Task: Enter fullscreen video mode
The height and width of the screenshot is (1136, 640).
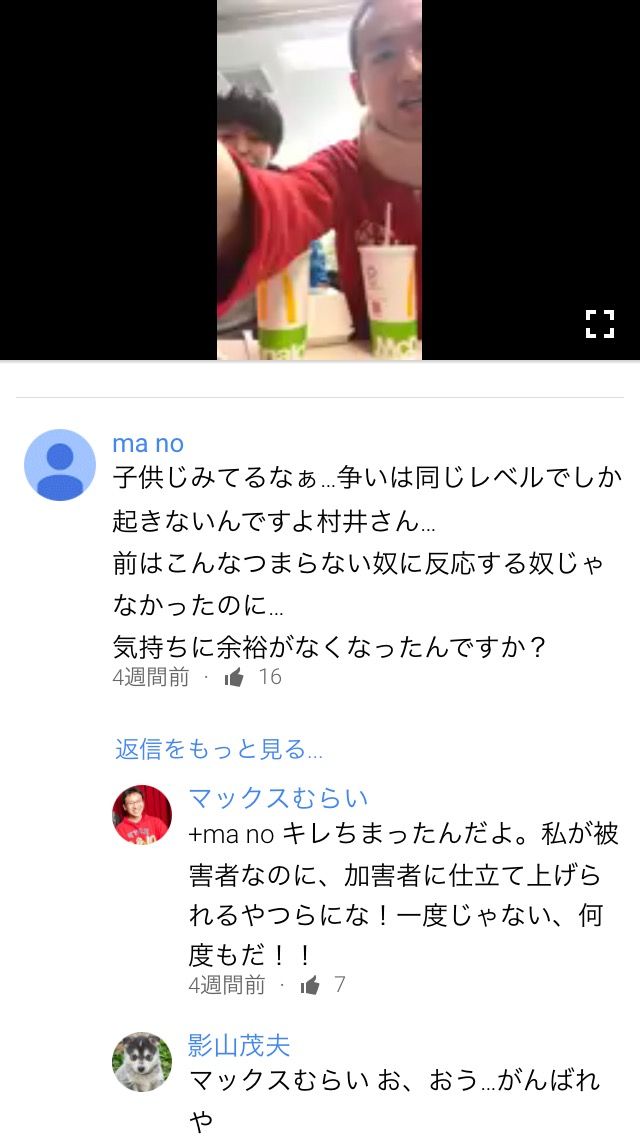Action: [x=599, y=324]
